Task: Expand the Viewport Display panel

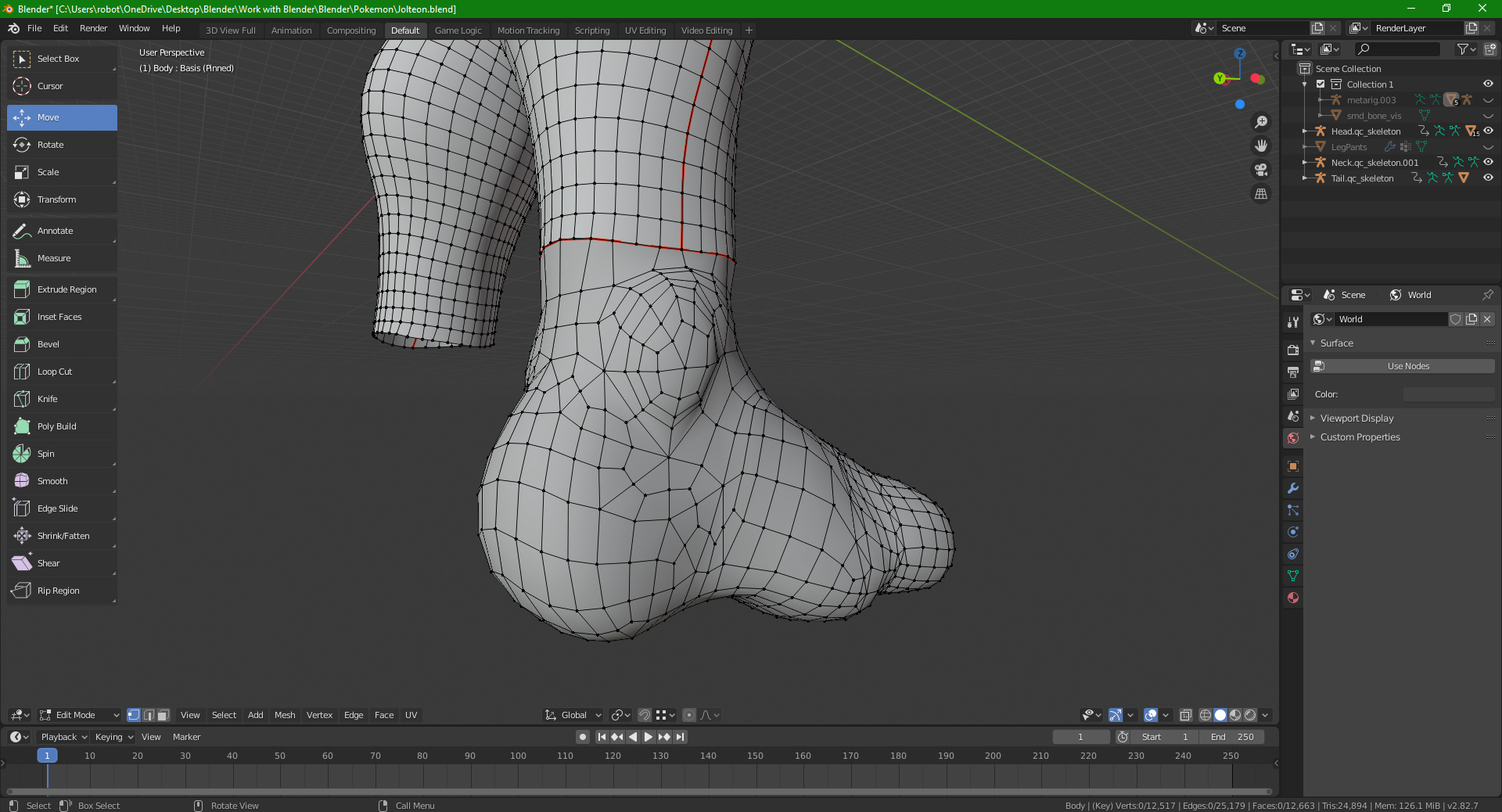Action: pyautogui.click(x=1356, y=419)
